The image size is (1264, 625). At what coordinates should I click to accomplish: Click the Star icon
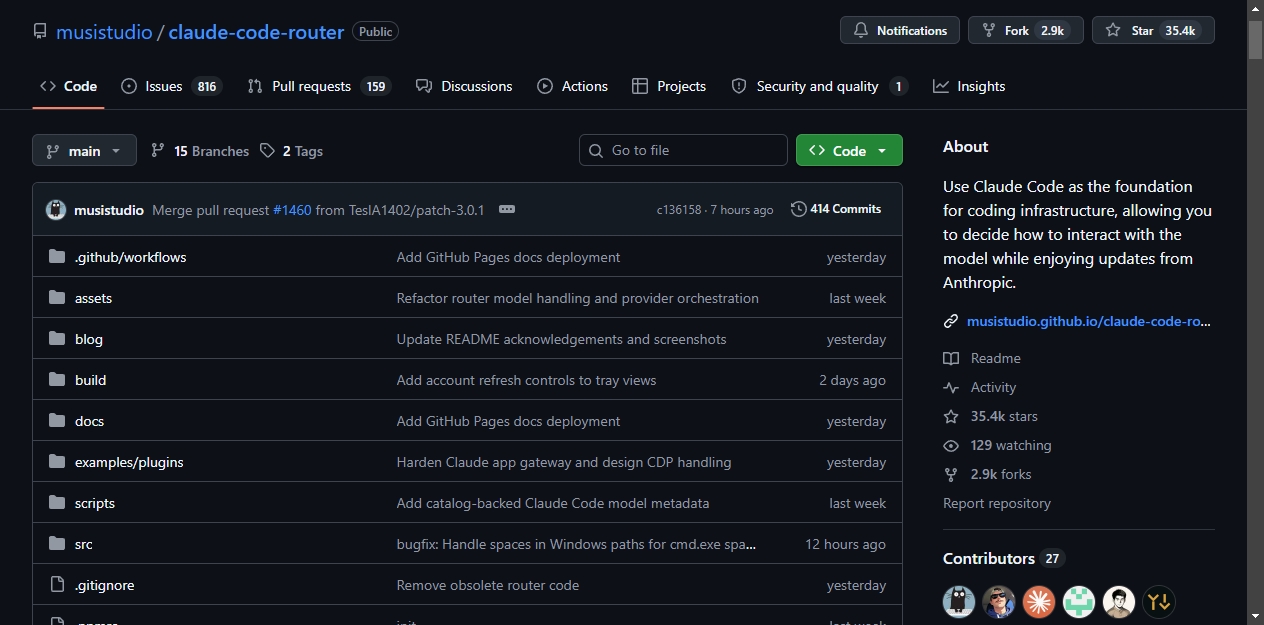coord(1113,31)
